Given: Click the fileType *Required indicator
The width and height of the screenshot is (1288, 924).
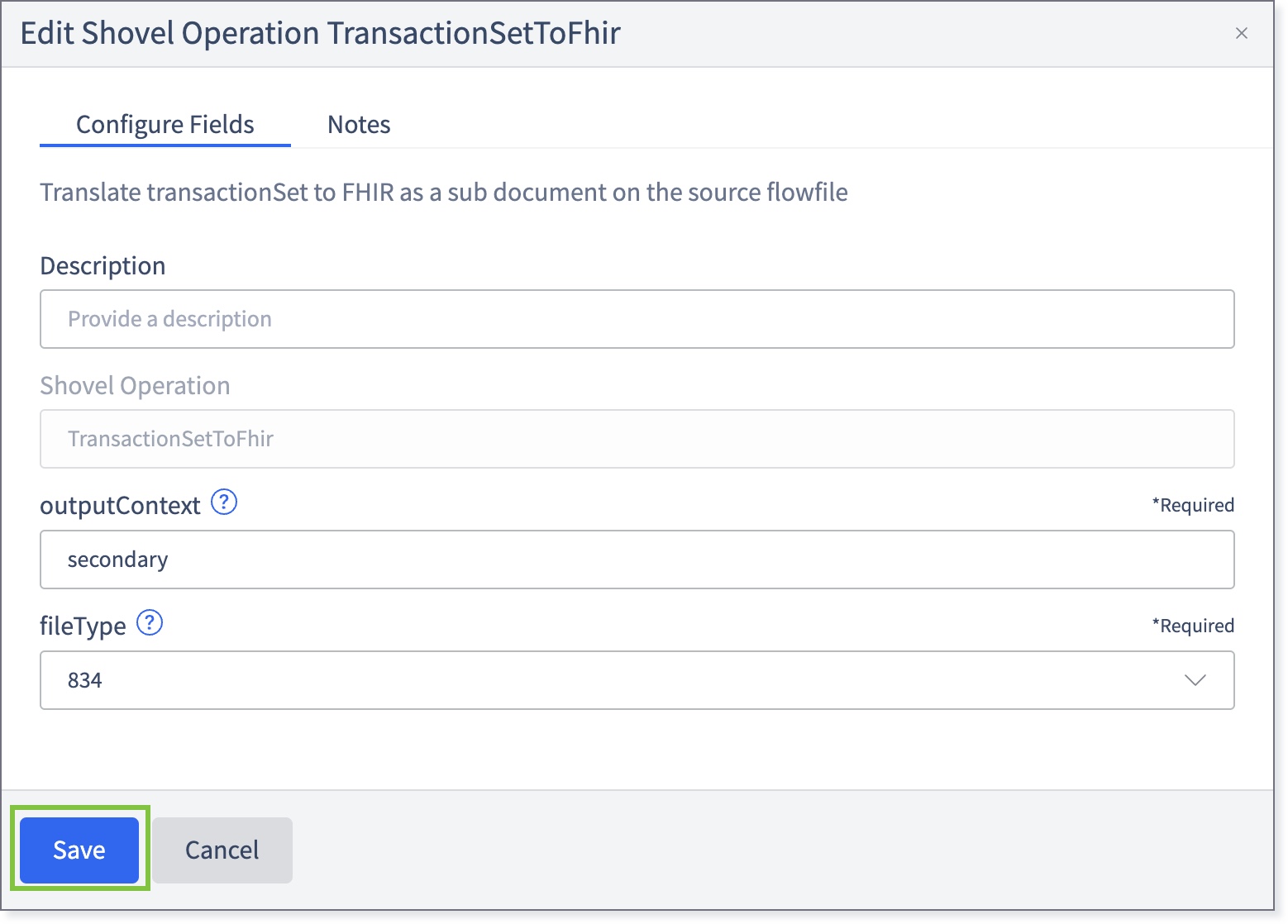Looking at the screenshot, I should [1193, 626].
